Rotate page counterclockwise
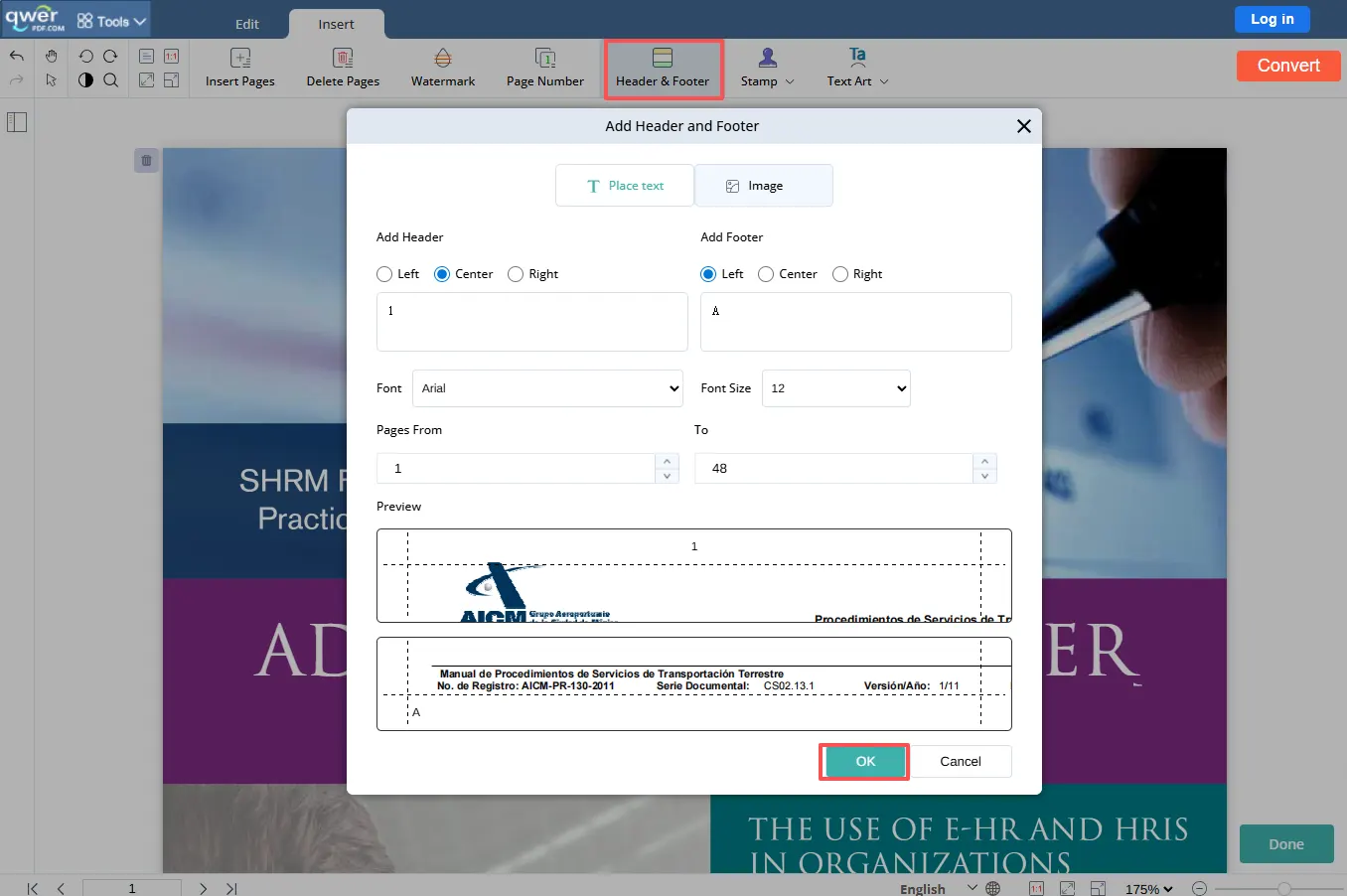Screen dimensions: 1347x896 coord(85,57)
